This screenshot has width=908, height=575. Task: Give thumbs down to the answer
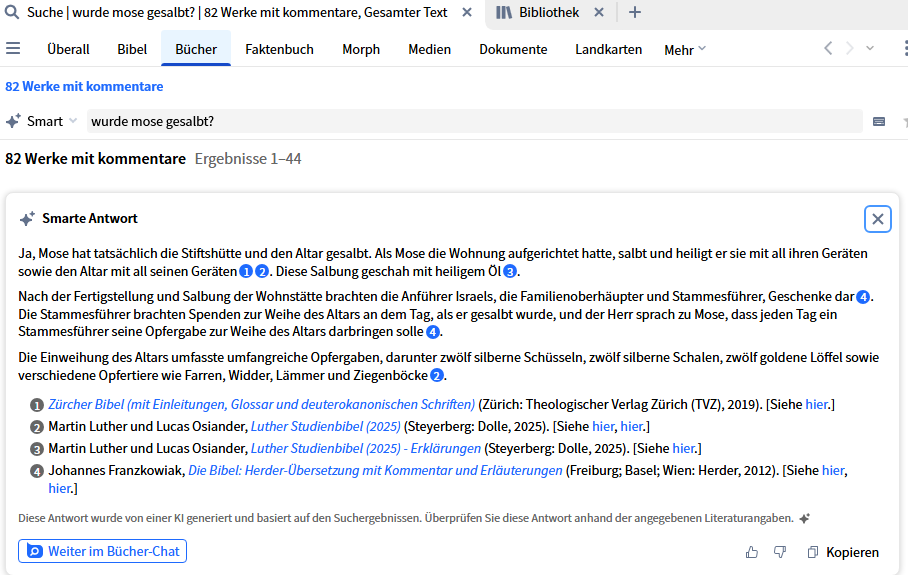pos(780,552)
